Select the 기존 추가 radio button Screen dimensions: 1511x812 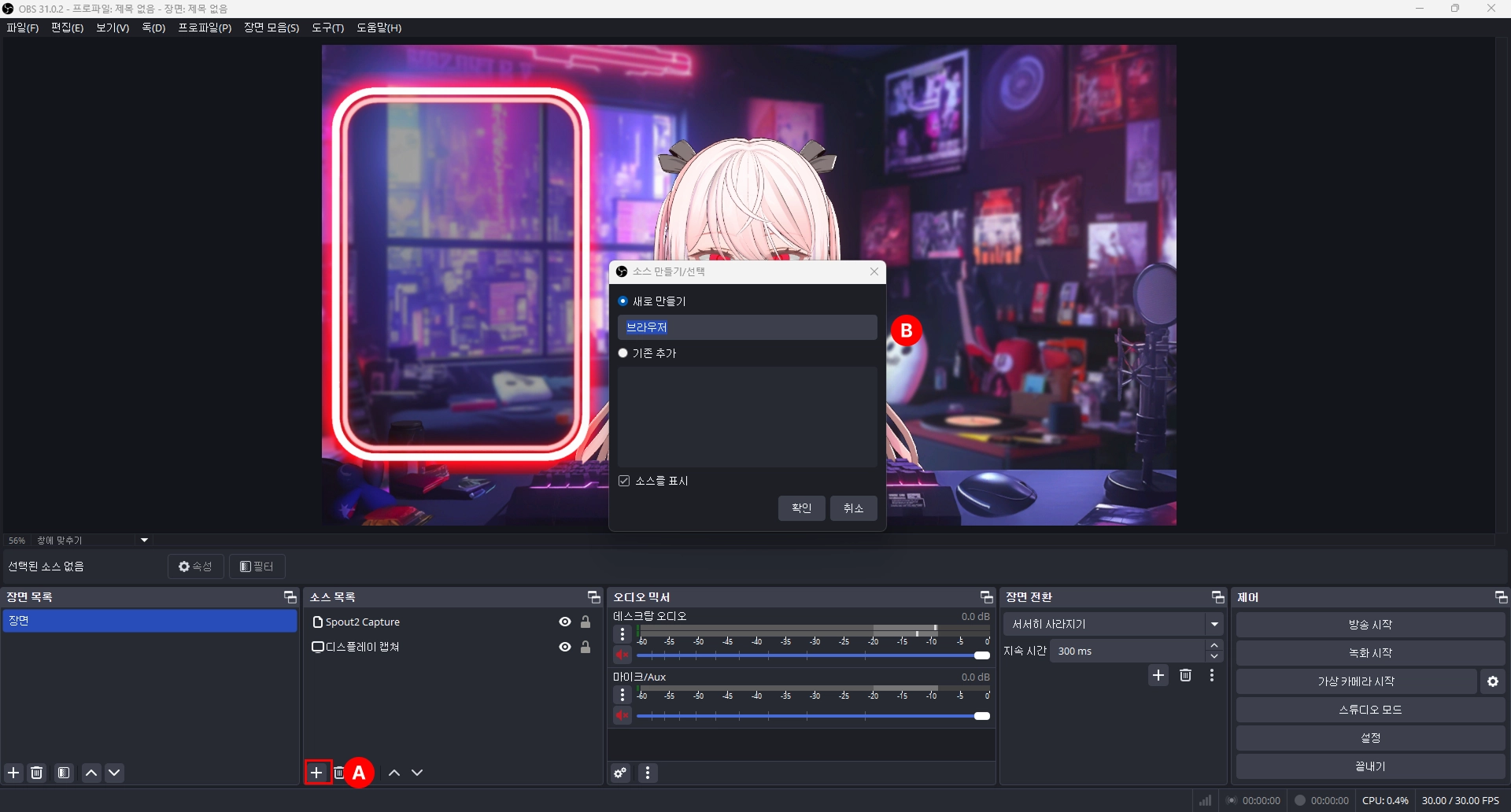pyautogui.click(x=623, y=353)
